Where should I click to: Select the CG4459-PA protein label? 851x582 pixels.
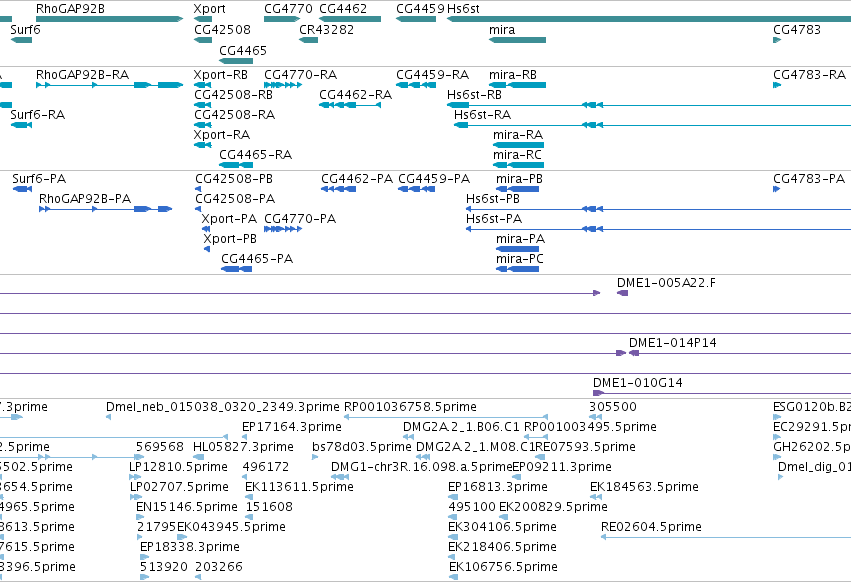click(434, 179)
